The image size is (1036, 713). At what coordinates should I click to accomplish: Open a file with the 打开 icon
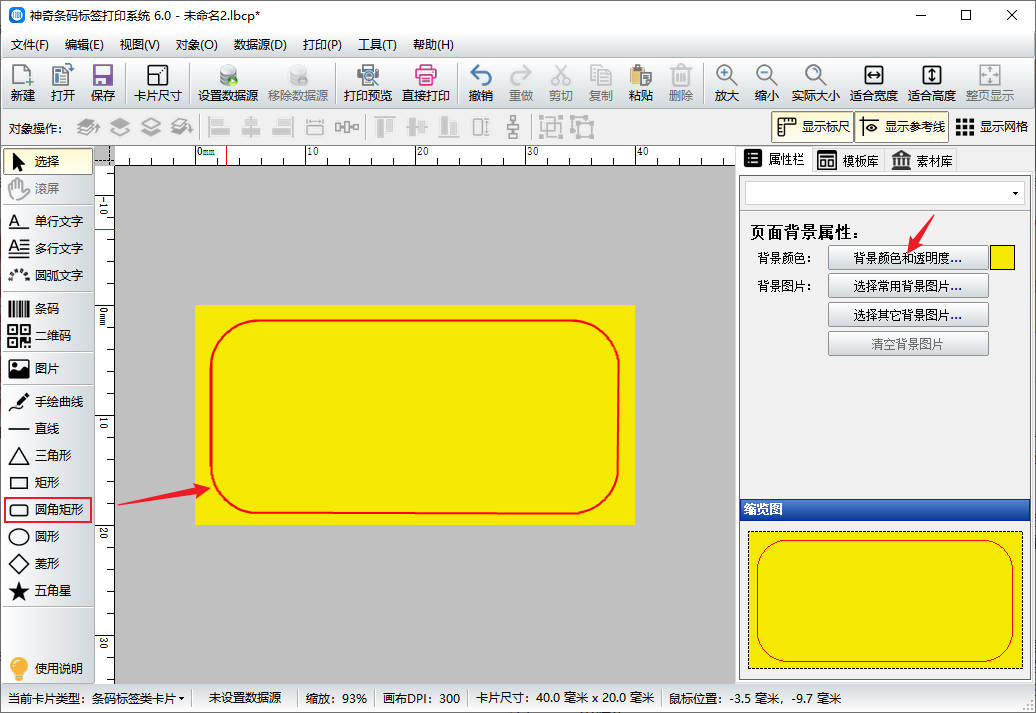tap(63, 82)
